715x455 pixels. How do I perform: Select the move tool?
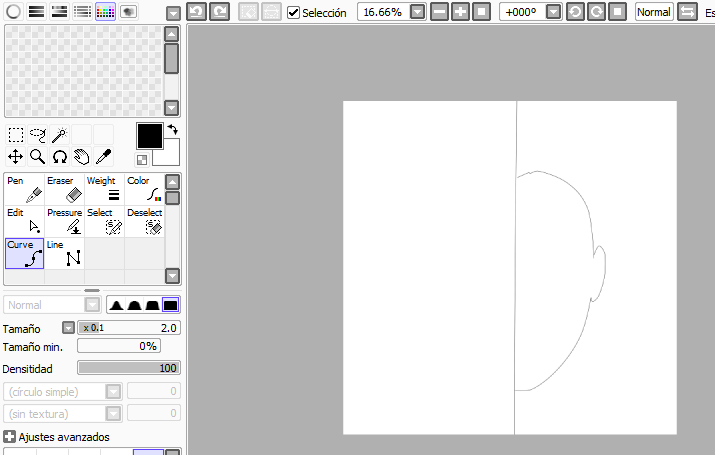point(16,156)
